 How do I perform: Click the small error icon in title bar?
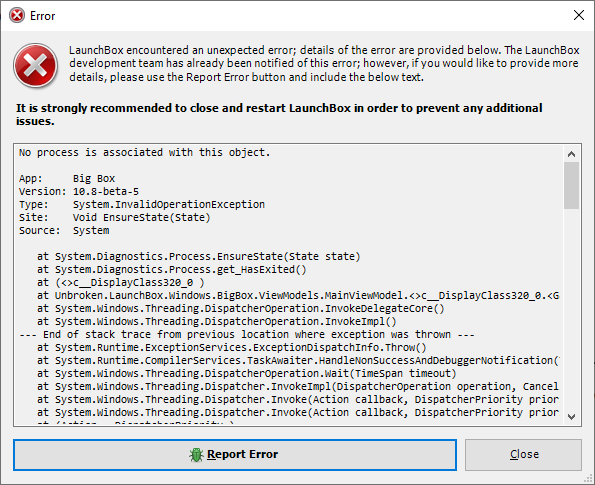pos(17,16)
